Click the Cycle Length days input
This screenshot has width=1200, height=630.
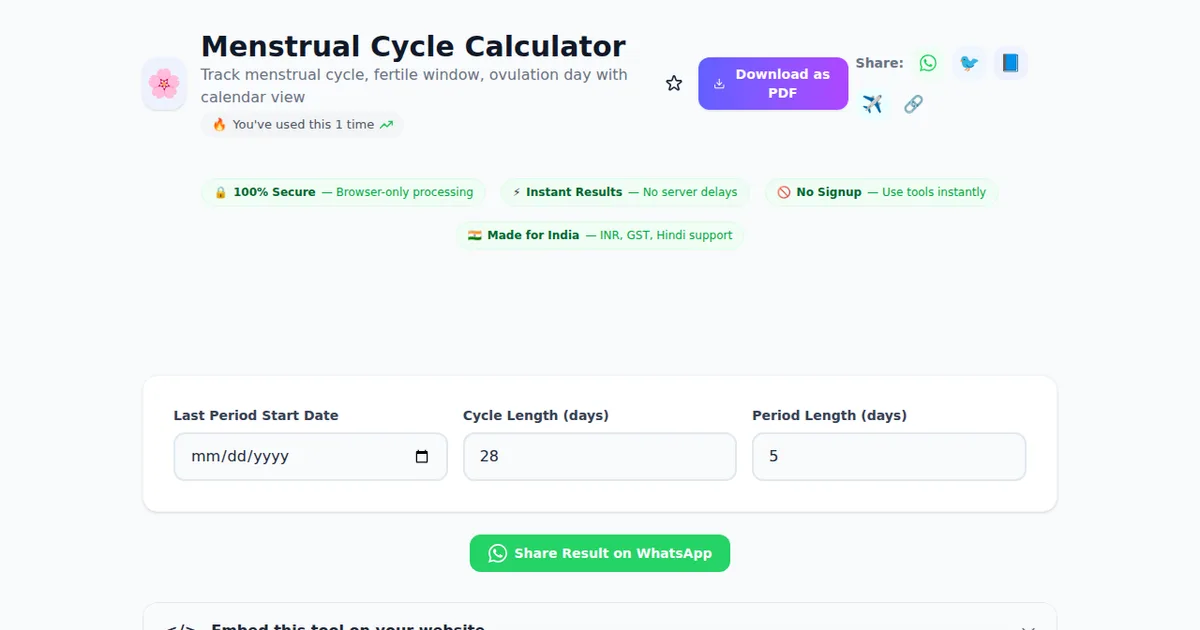599,457
